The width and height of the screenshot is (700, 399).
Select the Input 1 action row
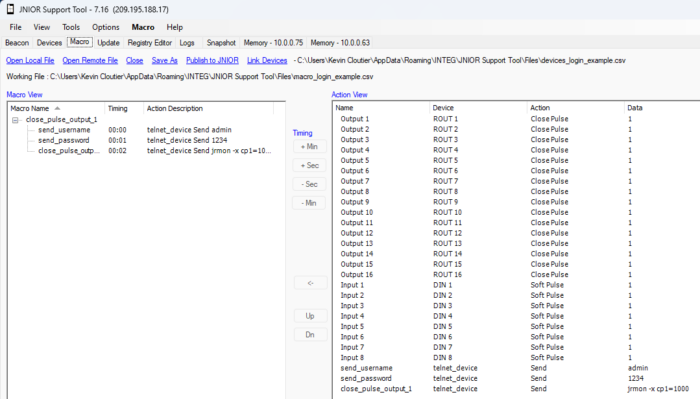(x=517, y=285)
